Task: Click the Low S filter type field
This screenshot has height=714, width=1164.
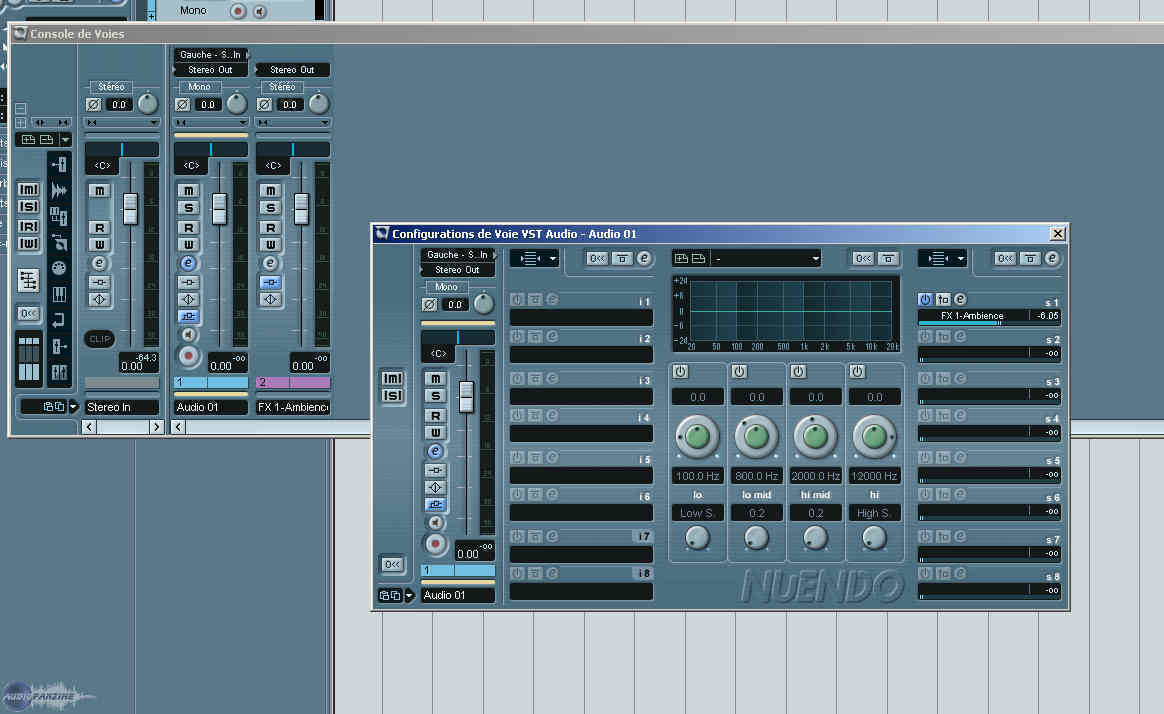Action: tap(697, 513)
